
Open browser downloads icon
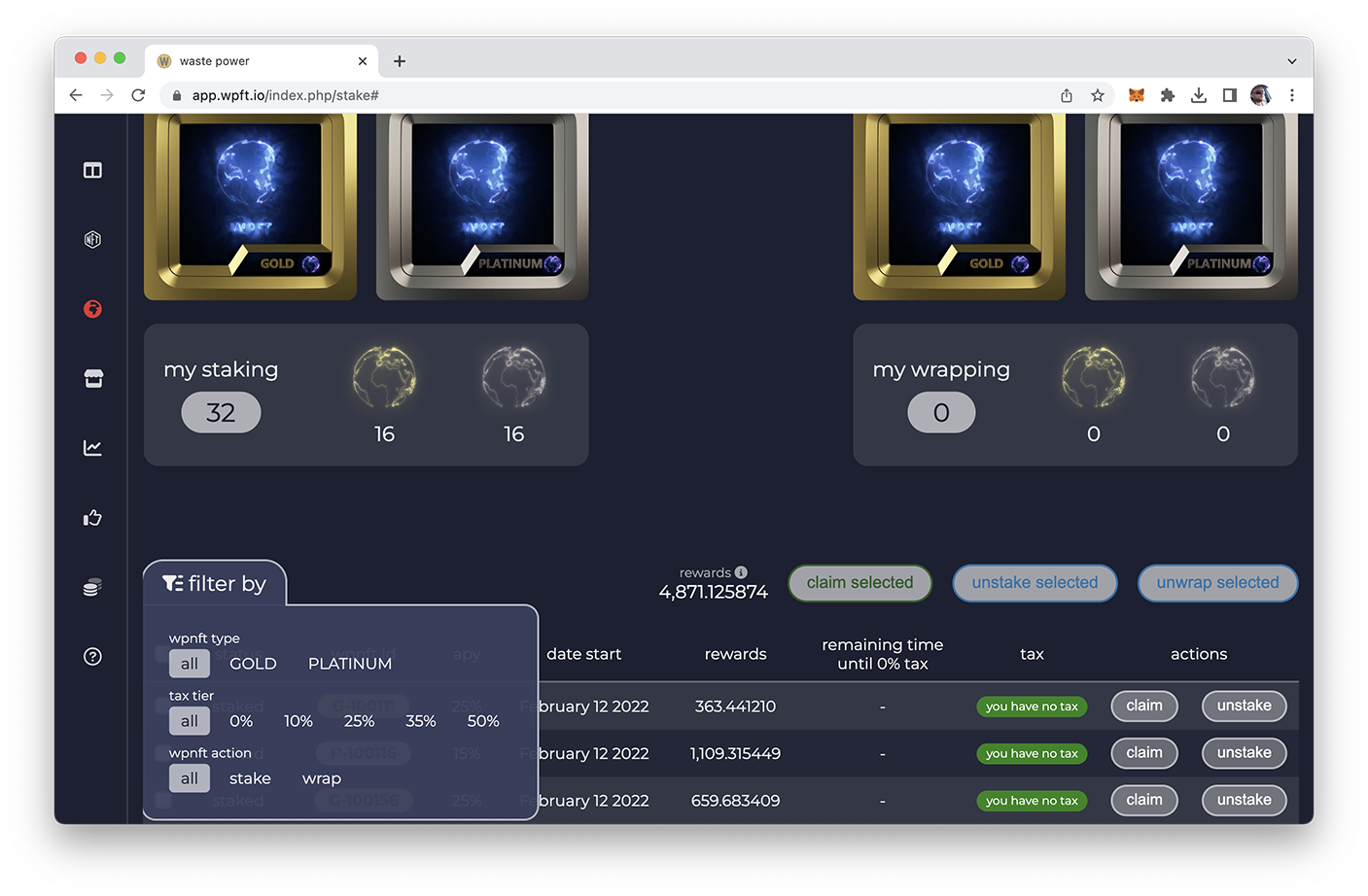point(1199,95)
